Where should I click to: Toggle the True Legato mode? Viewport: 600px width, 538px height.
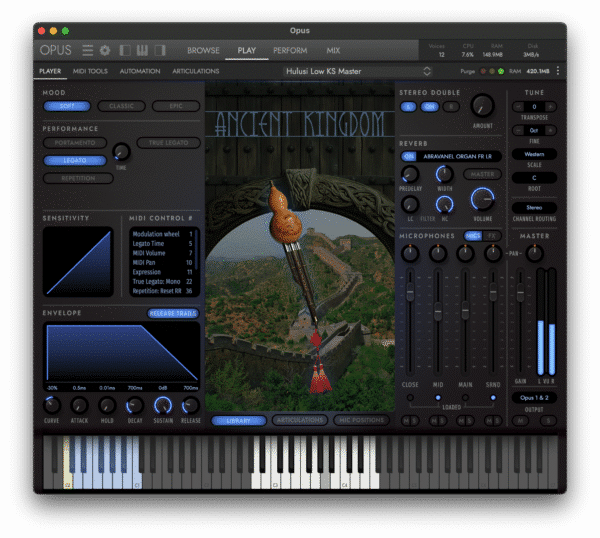click(x=168, y=143)
